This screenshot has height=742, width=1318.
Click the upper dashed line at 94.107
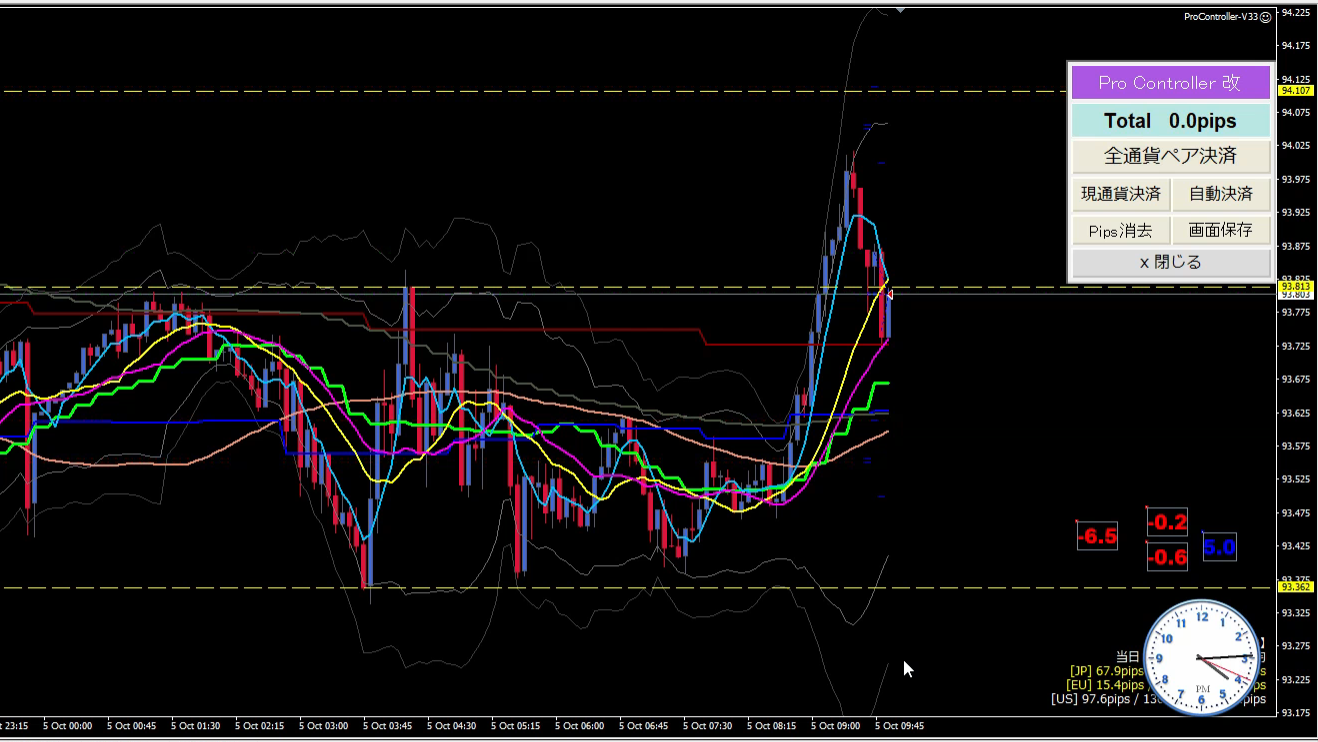click(535, 91)
